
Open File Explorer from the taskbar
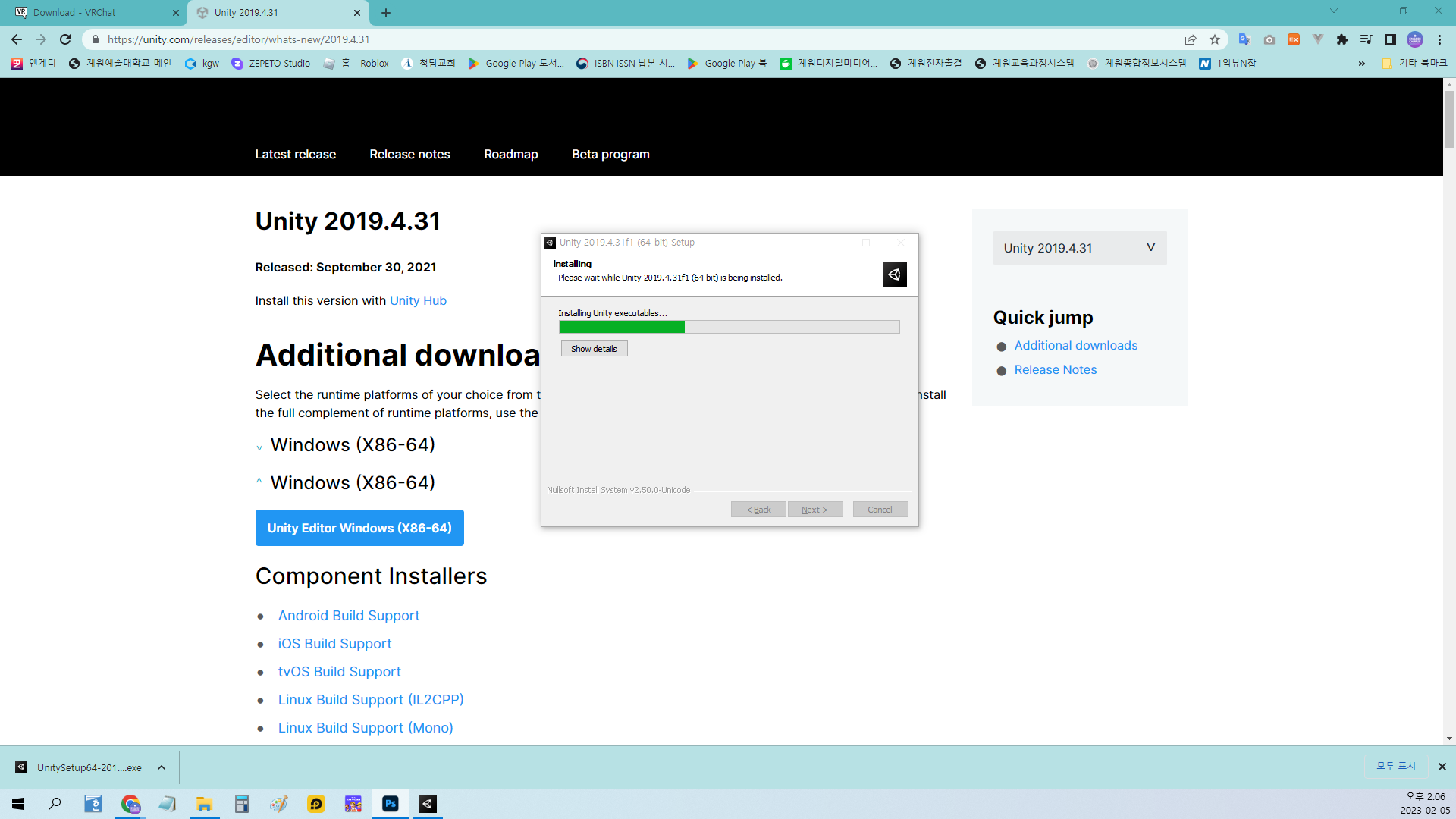(x=204, y=804)
